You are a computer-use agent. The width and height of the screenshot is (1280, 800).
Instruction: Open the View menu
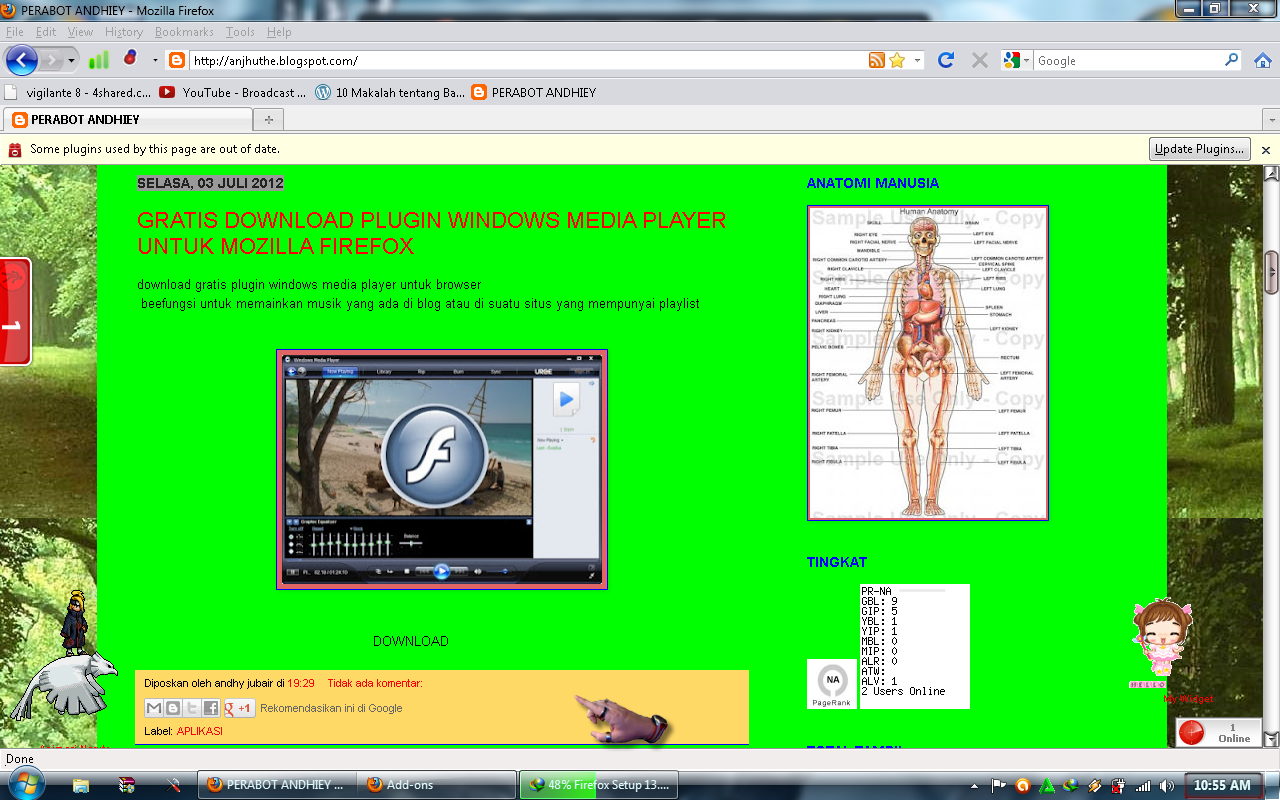point(80,32)
